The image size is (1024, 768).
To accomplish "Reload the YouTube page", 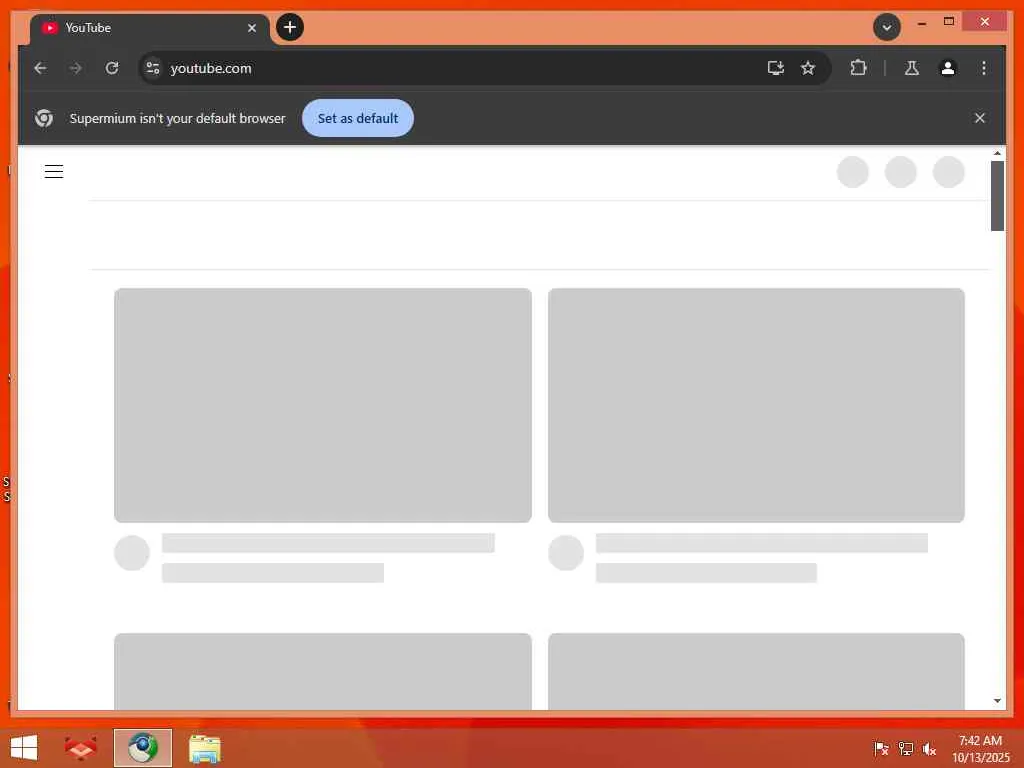I will pos(112,68).
